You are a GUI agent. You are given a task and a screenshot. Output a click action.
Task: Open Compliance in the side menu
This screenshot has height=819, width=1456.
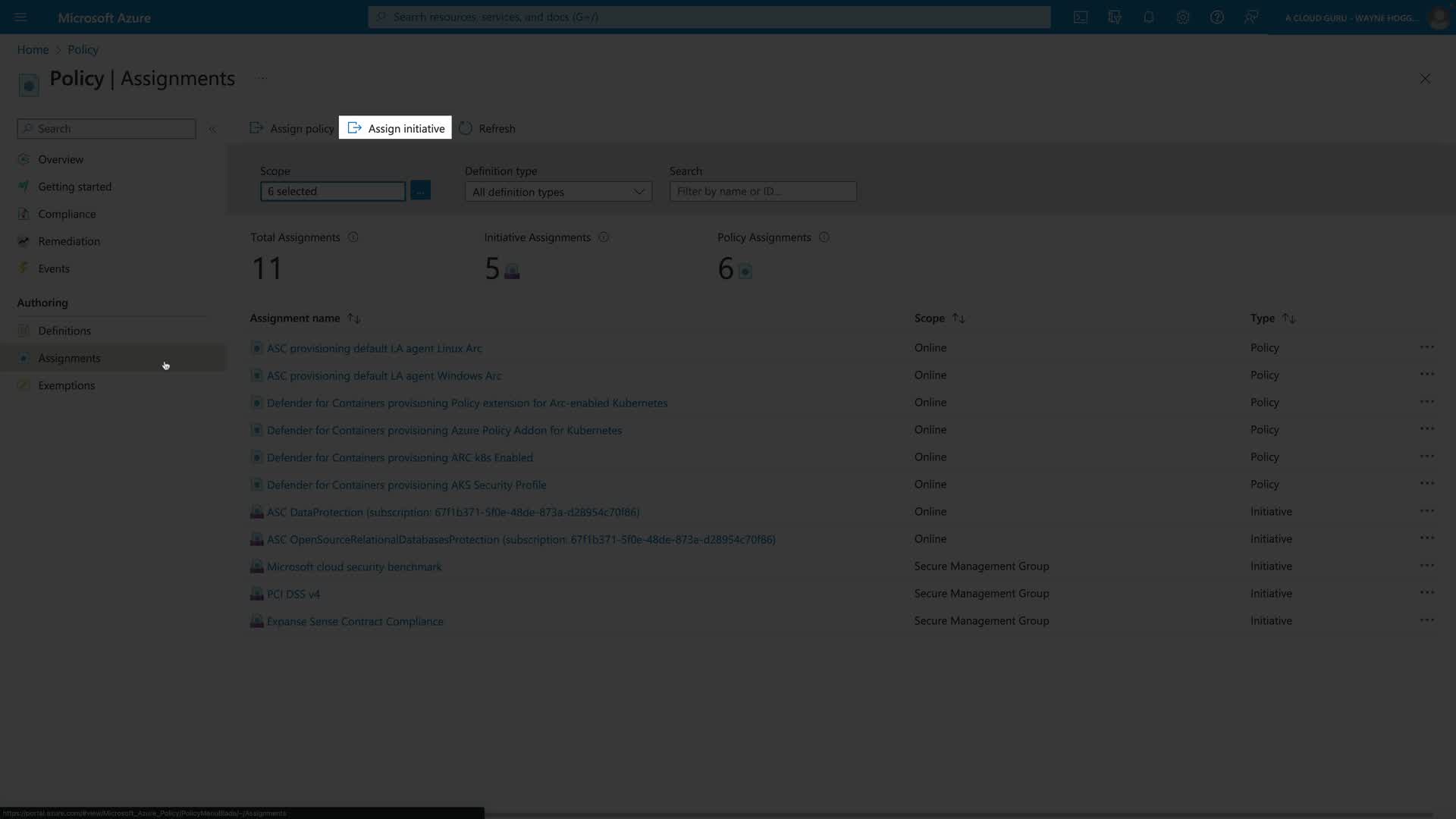click(67, 214)
